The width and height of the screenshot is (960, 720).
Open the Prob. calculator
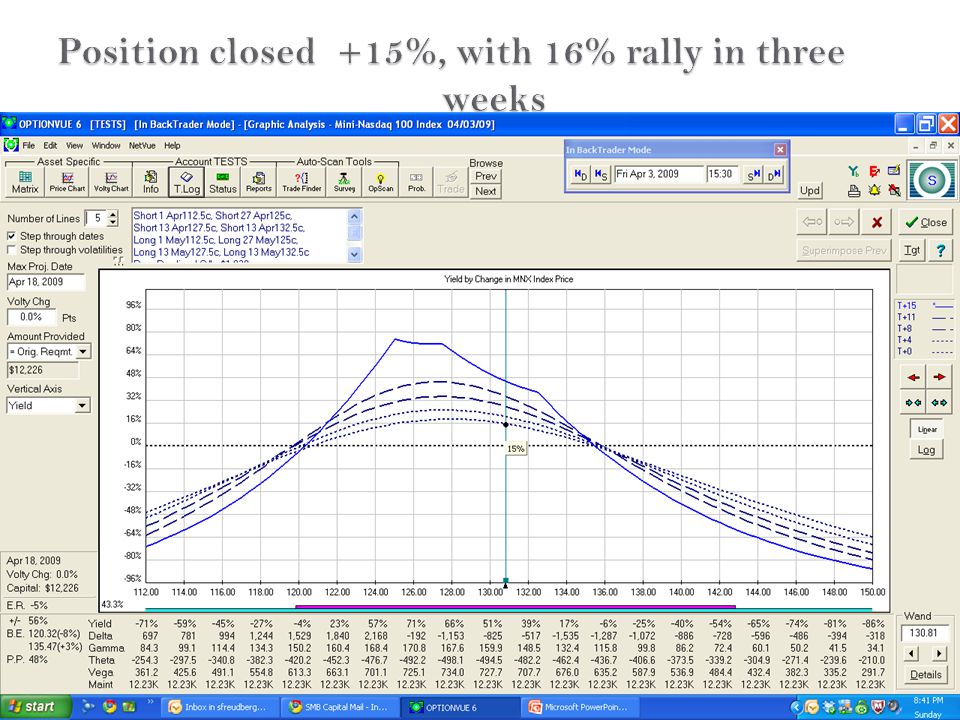(416, 182)
